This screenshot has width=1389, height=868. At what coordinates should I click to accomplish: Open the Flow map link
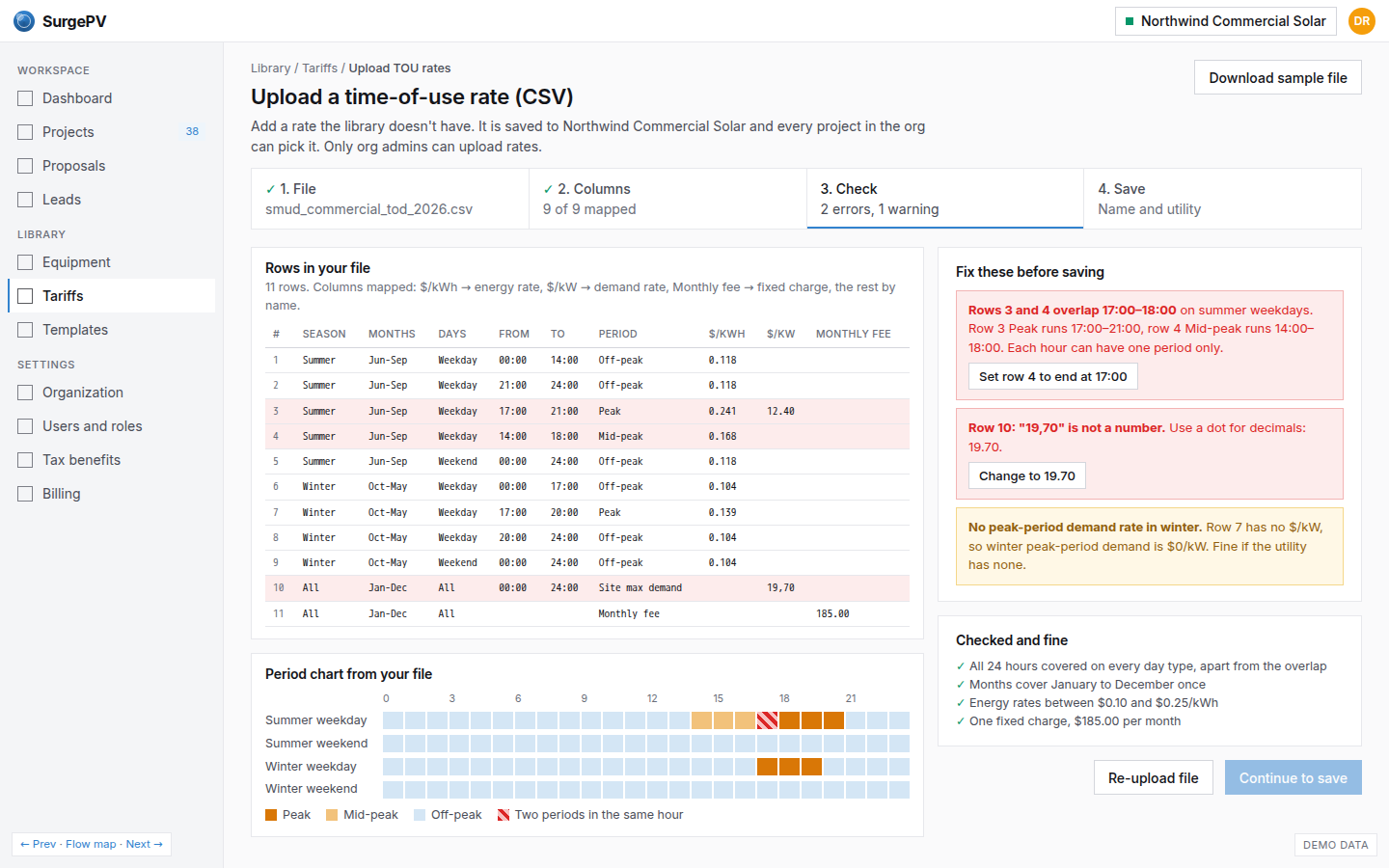pyautogui.click(x=91, y=844)
